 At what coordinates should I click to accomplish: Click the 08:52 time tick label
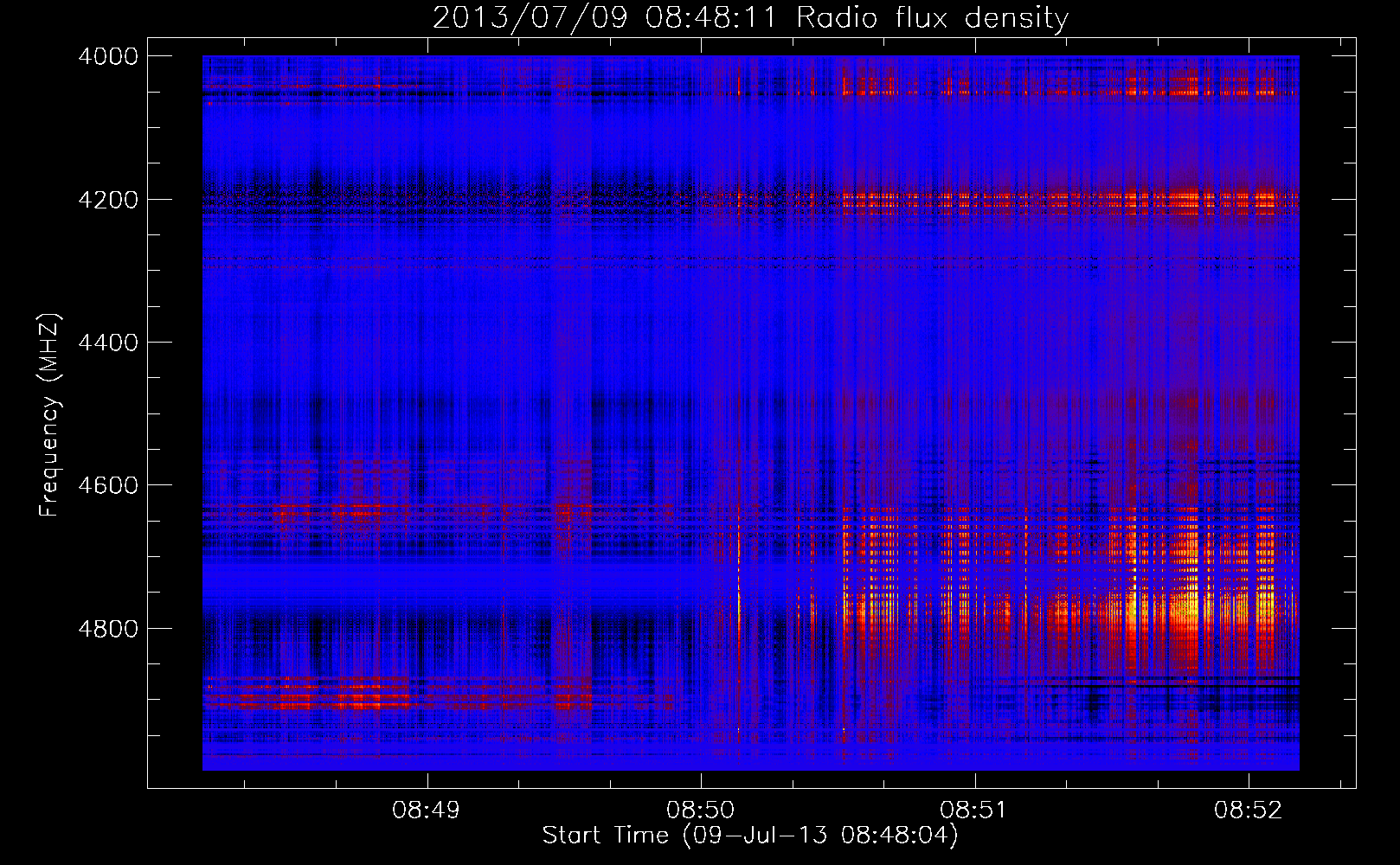pyautogui.click(x=1248, y=811)
